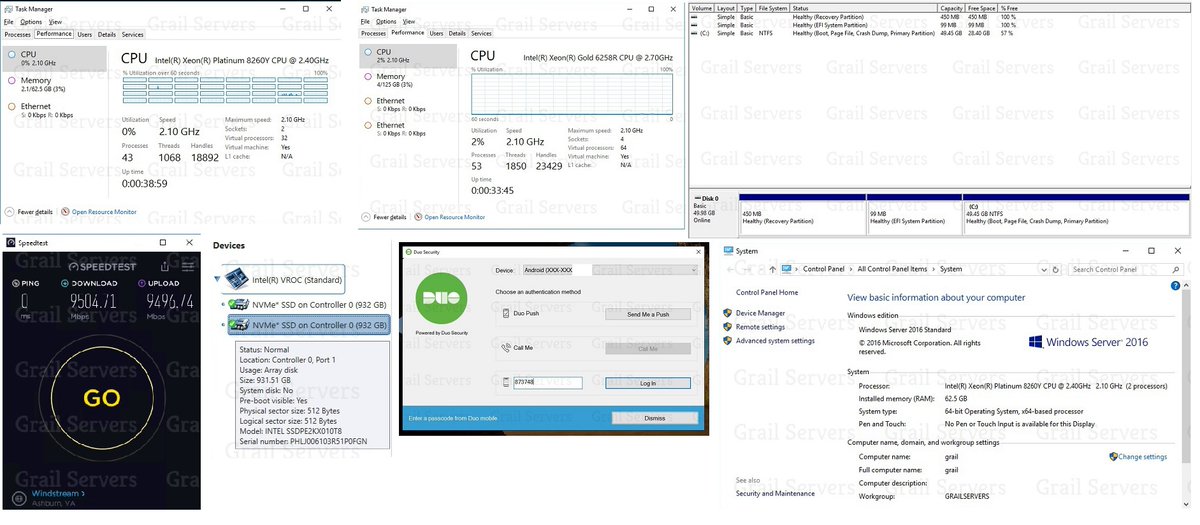Select the (C:) volume row in Disk Management
The image size is (1200, 525).
click(x=938, y=33)
